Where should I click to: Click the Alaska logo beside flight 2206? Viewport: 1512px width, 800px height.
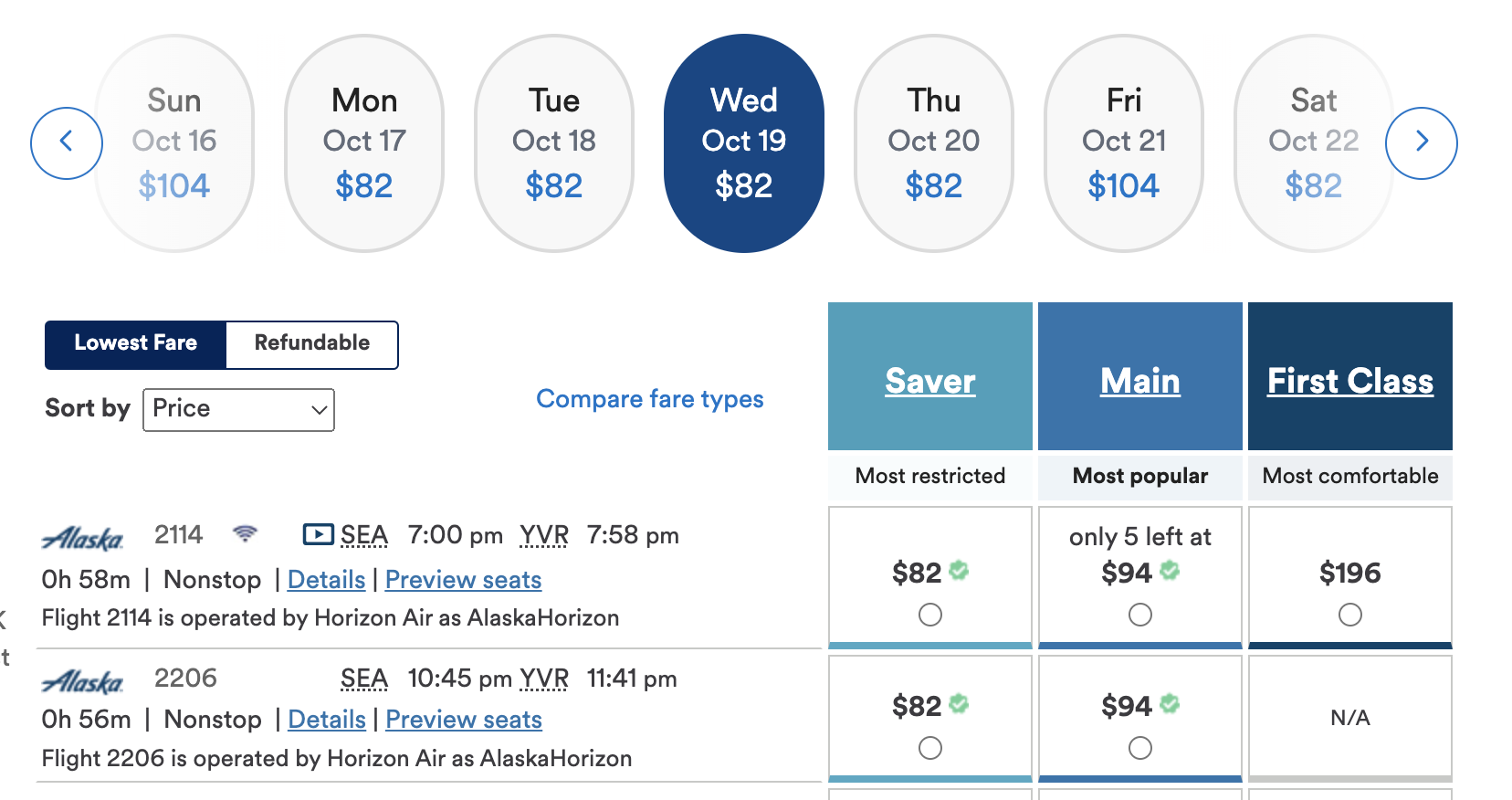coord(83,680)
